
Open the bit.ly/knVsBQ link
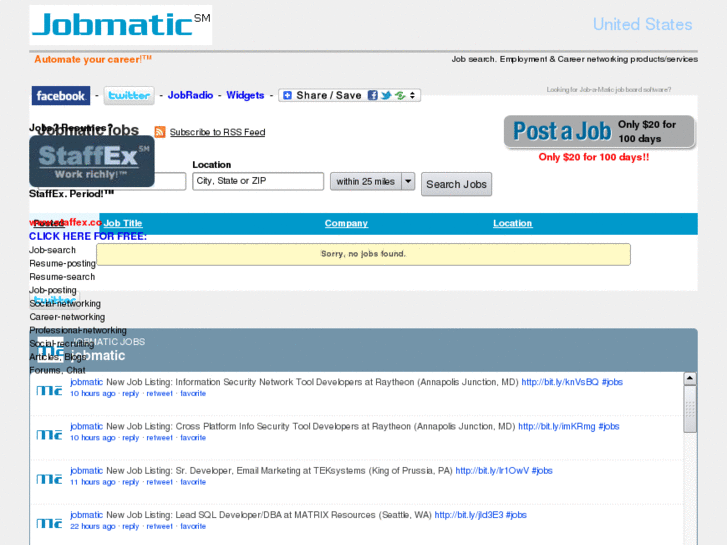click(560, 382)
